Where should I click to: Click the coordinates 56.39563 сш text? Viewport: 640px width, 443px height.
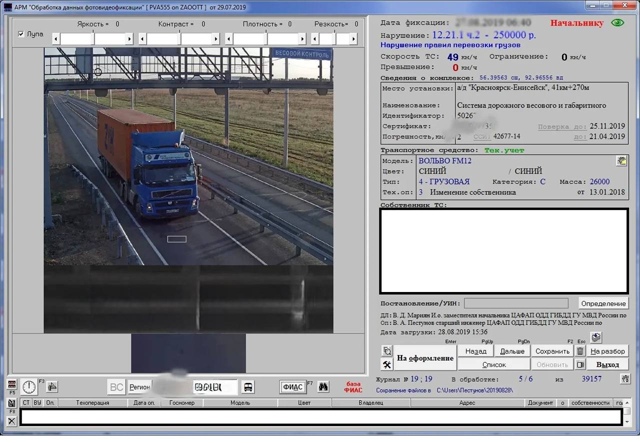(499, 77)
